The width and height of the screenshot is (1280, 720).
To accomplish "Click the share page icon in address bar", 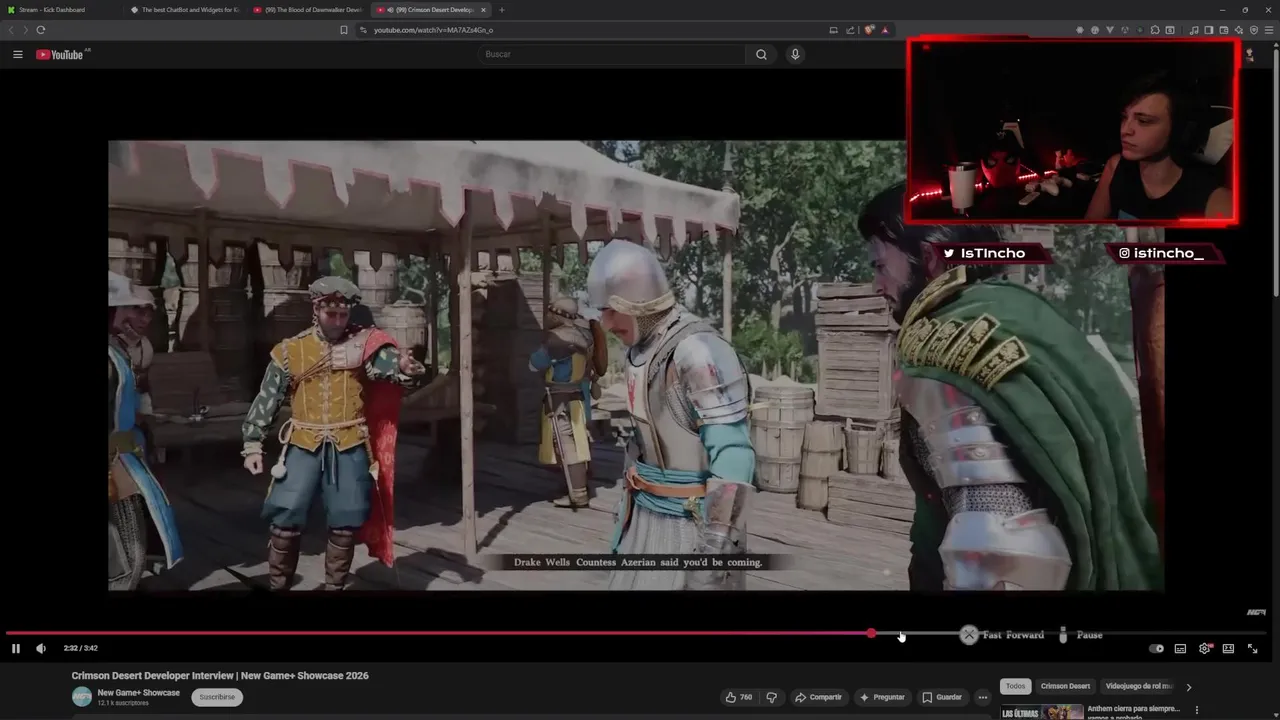I will click(x=850, y=30).
